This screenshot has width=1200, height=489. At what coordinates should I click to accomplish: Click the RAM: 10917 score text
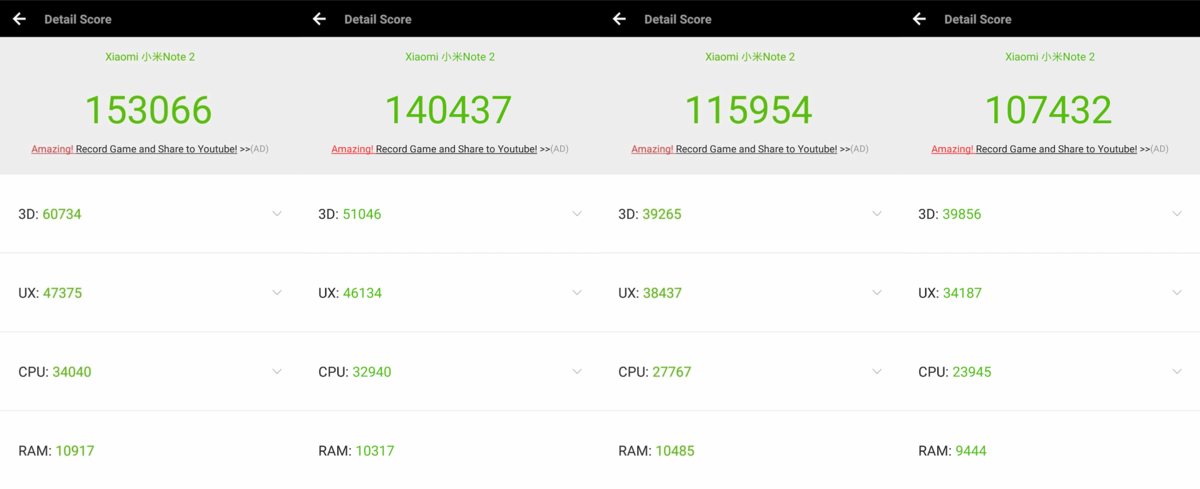click(56, 451)
